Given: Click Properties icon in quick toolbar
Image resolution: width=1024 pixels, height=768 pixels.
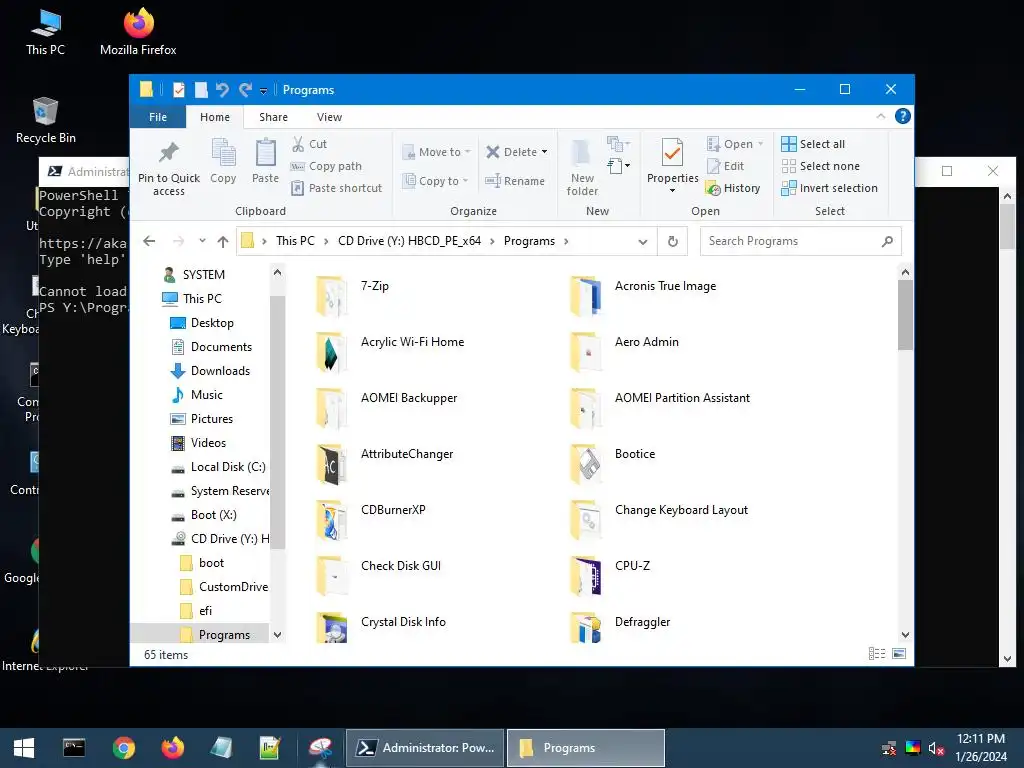Looking at the screenshot, I should tap(178, 89).
